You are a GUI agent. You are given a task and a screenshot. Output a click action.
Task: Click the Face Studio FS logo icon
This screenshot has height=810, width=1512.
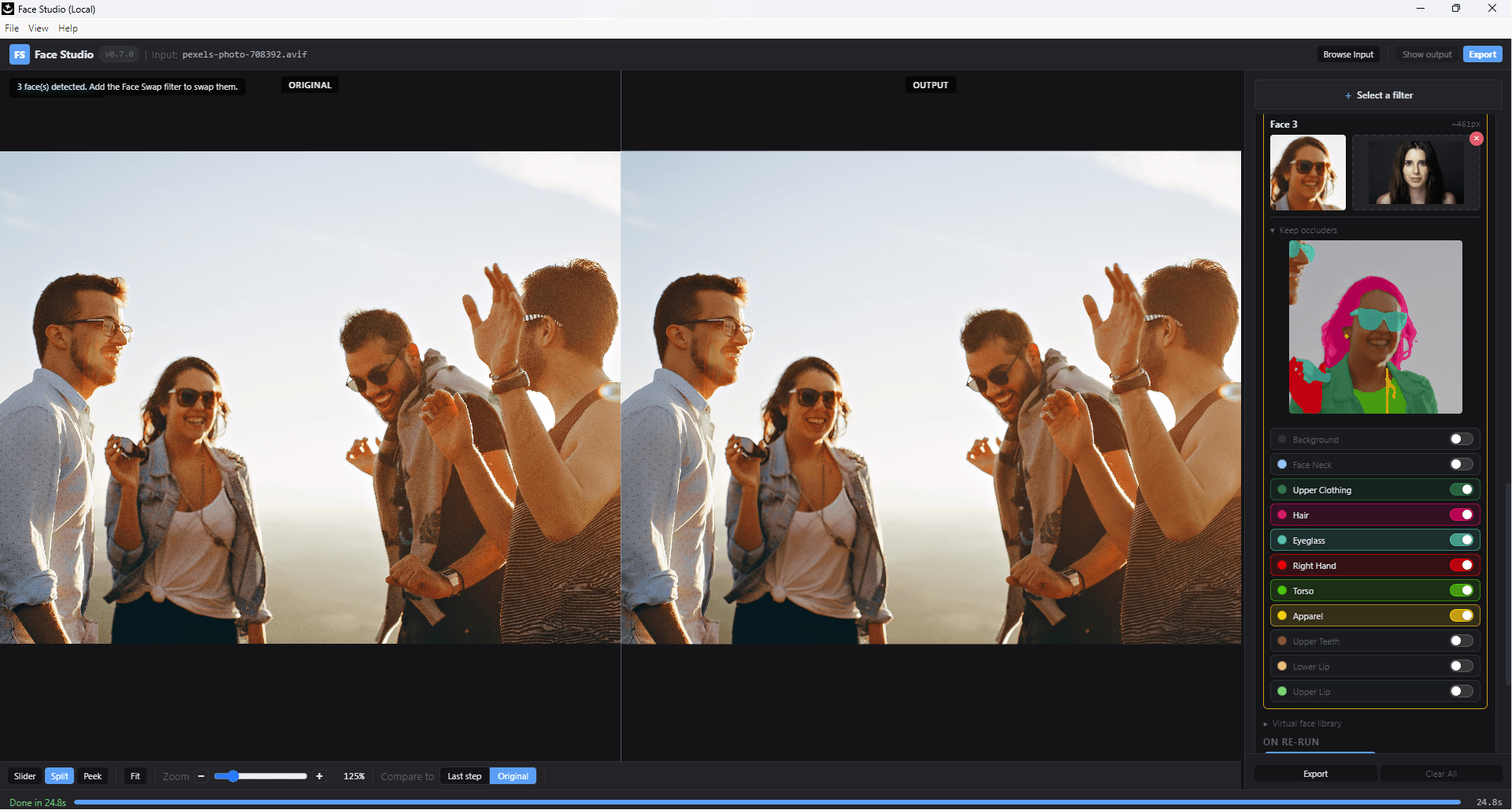20,54
